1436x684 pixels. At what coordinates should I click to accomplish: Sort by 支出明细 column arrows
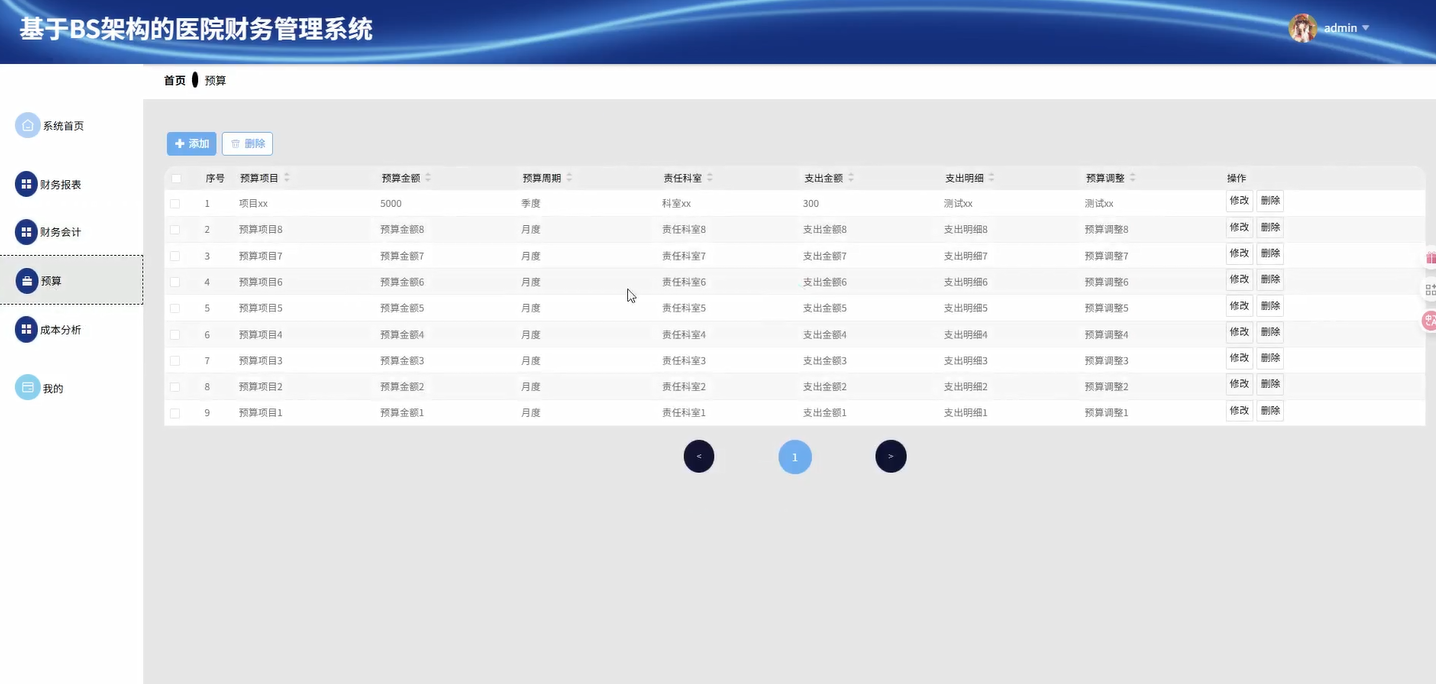tap(992, 177)
